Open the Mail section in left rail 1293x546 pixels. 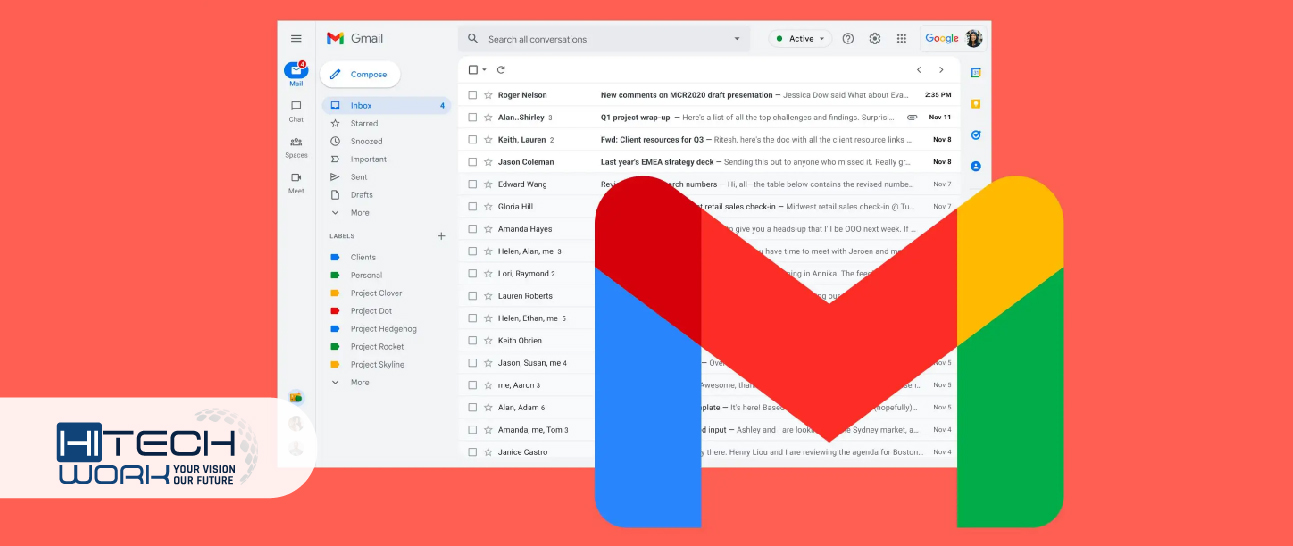click(x=296, y=73)
